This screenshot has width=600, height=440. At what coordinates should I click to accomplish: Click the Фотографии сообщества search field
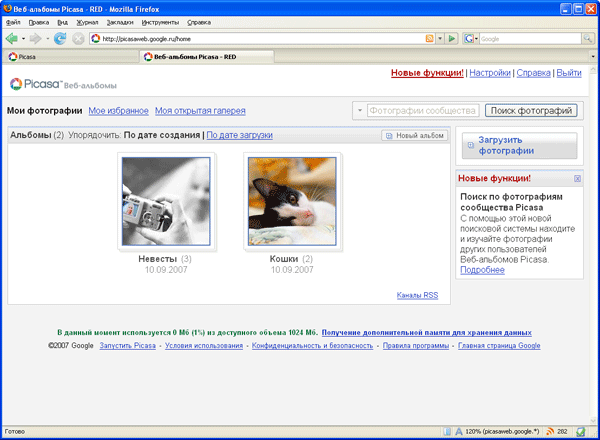(x=423, y=111)
